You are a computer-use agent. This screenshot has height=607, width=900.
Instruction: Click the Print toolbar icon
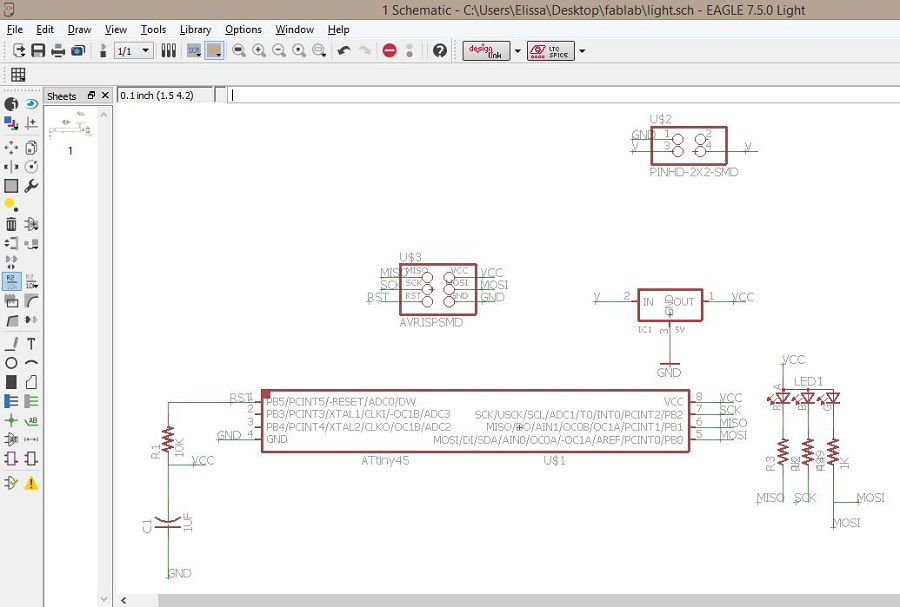tap(58, 50)
